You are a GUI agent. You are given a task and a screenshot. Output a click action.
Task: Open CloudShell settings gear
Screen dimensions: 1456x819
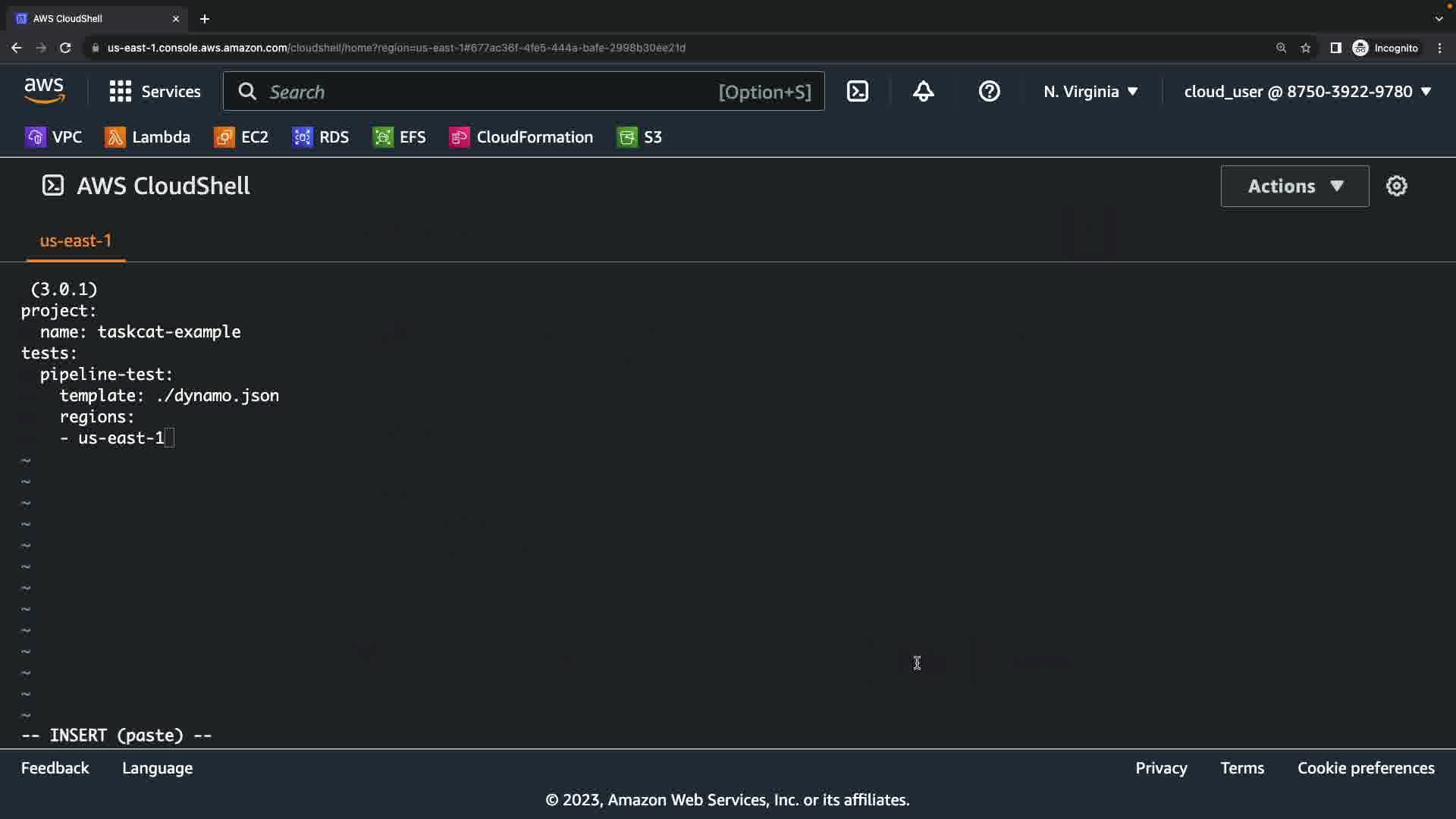click(x=1396, y=186)
